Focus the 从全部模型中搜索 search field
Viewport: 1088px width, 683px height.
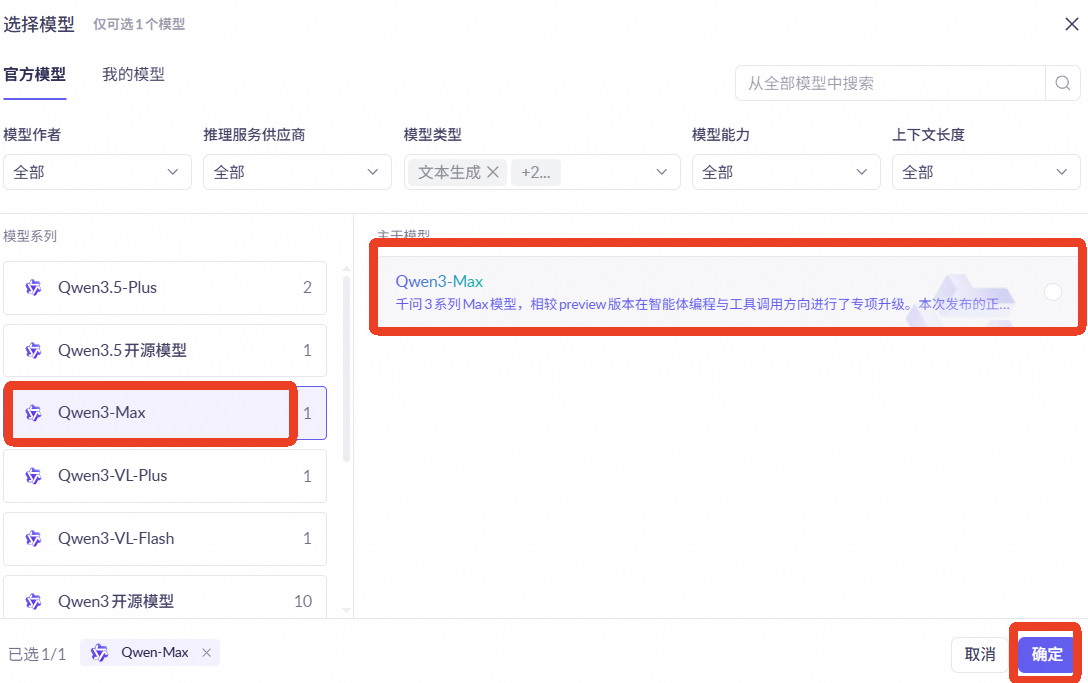[890, 83]
